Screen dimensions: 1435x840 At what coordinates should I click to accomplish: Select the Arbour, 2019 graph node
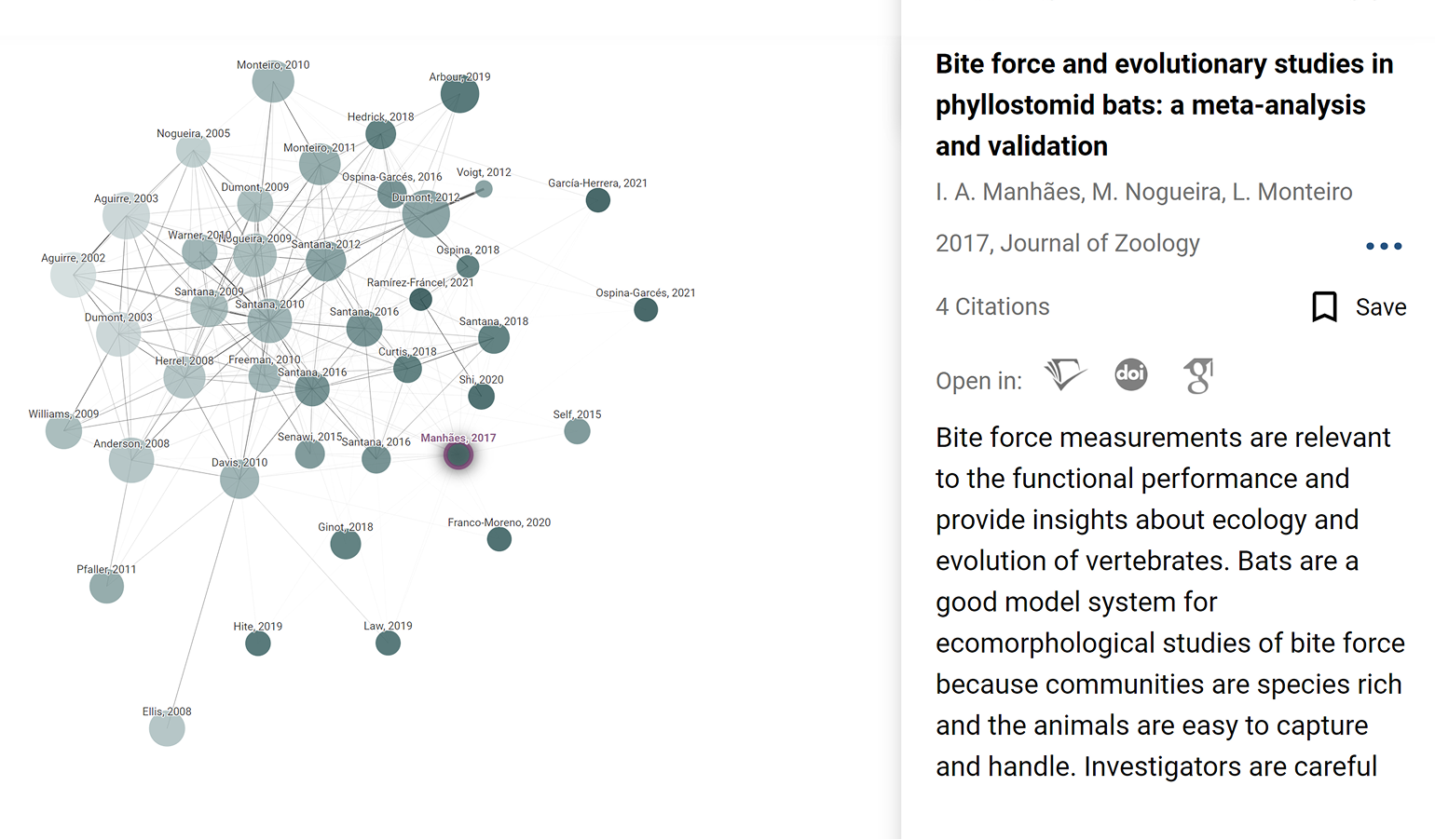tap(459, 94)
